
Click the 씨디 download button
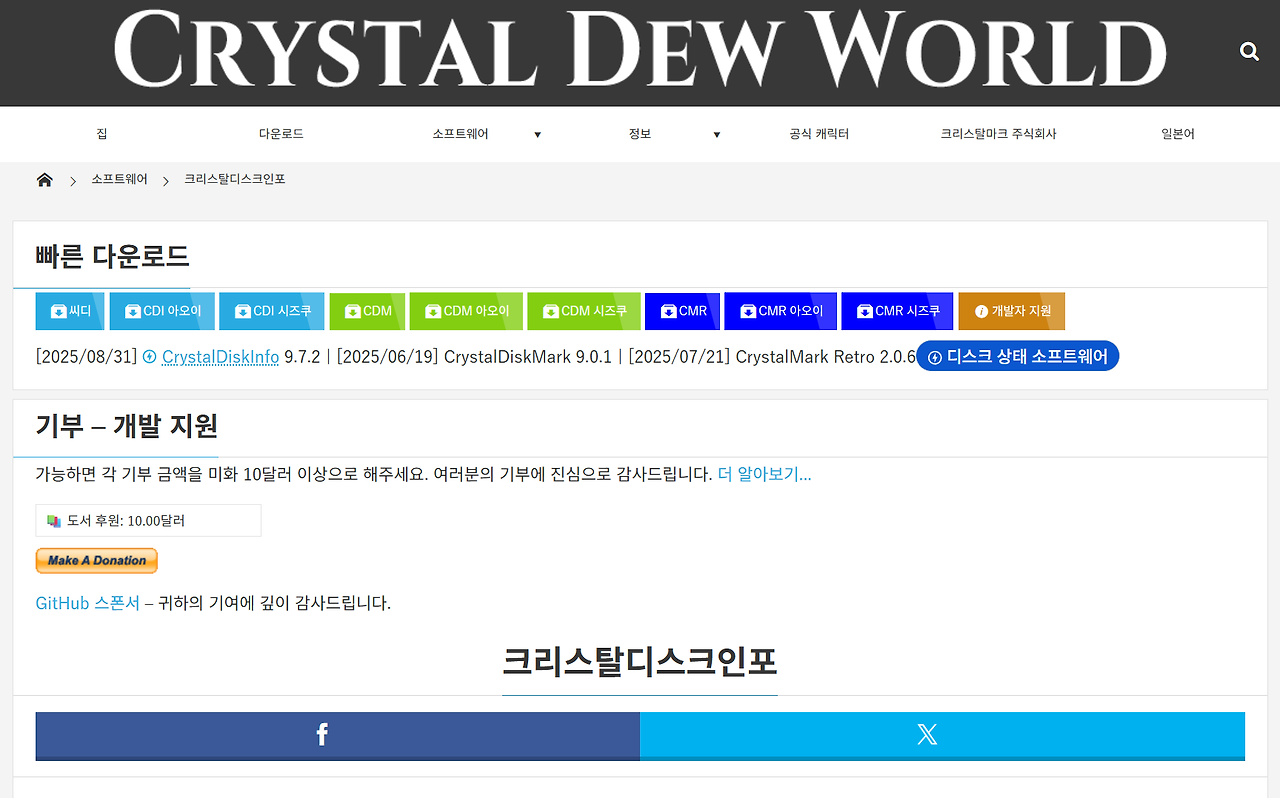pyautogui.click(x=70, y=311)
